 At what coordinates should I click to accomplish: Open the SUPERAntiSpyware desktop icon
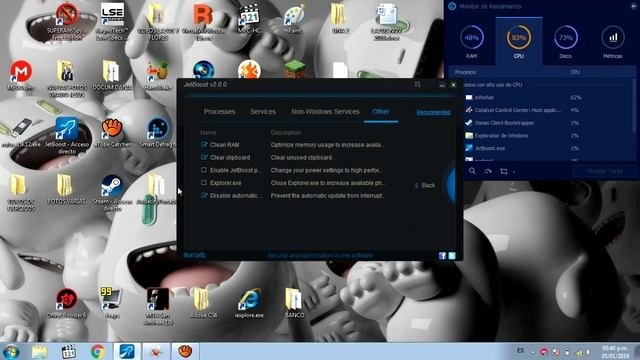pyautogui.click(x=66, y=21)
